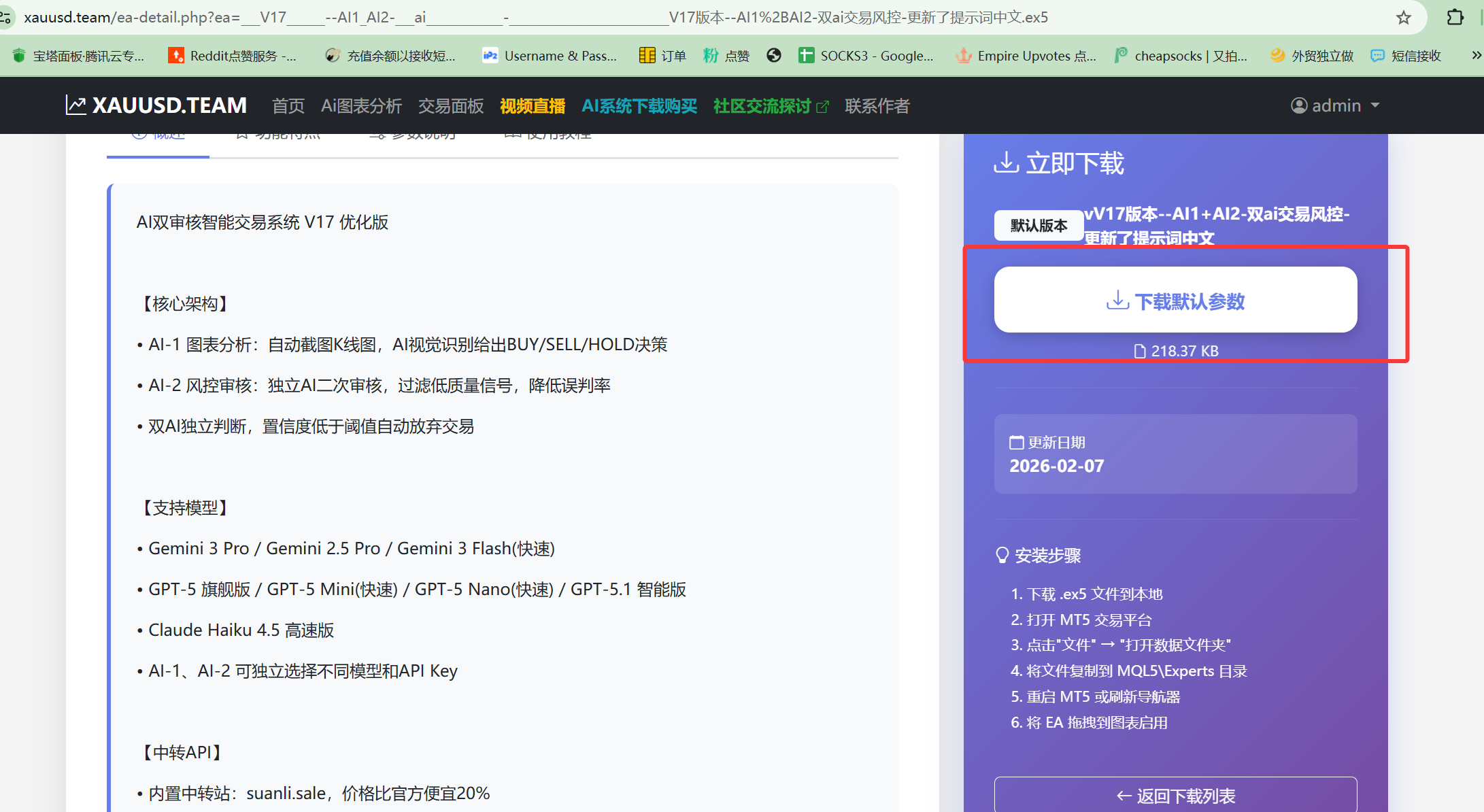Image resolution: width=1484 pixels, height=812 pixels.
Task: Open the Reddit点赞服务 bookmark
Action: point(233,56)
